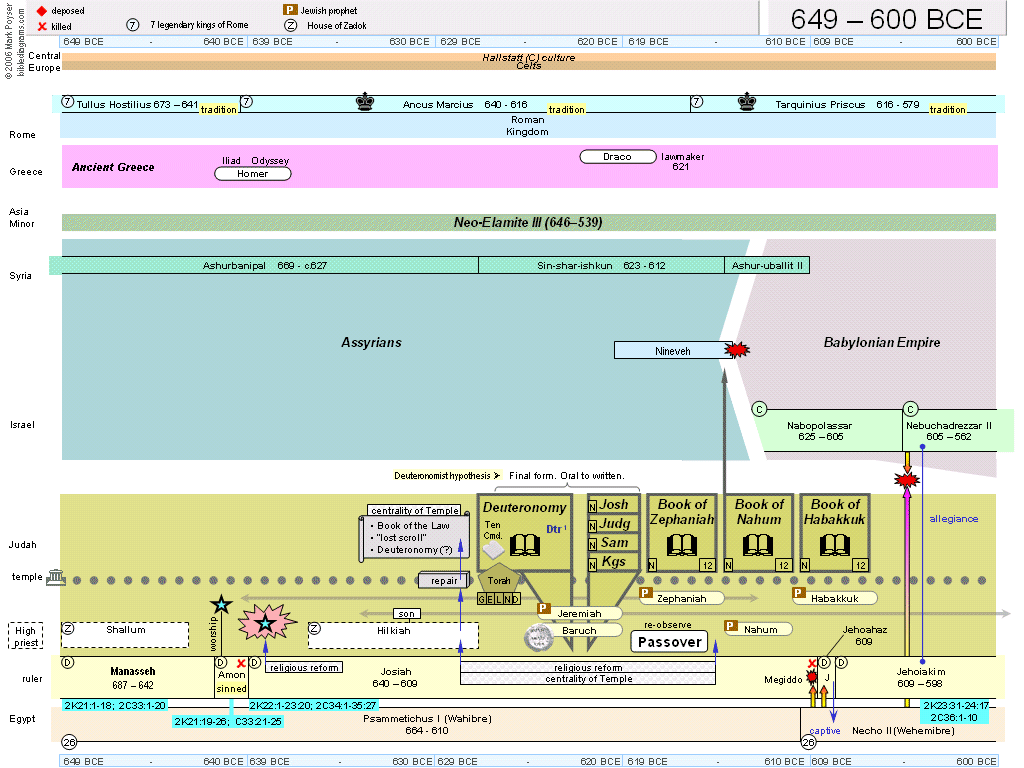Click the prophet P icon beside Habakkuk
This screenshot has width=1024, height=768.
[799, 593]
